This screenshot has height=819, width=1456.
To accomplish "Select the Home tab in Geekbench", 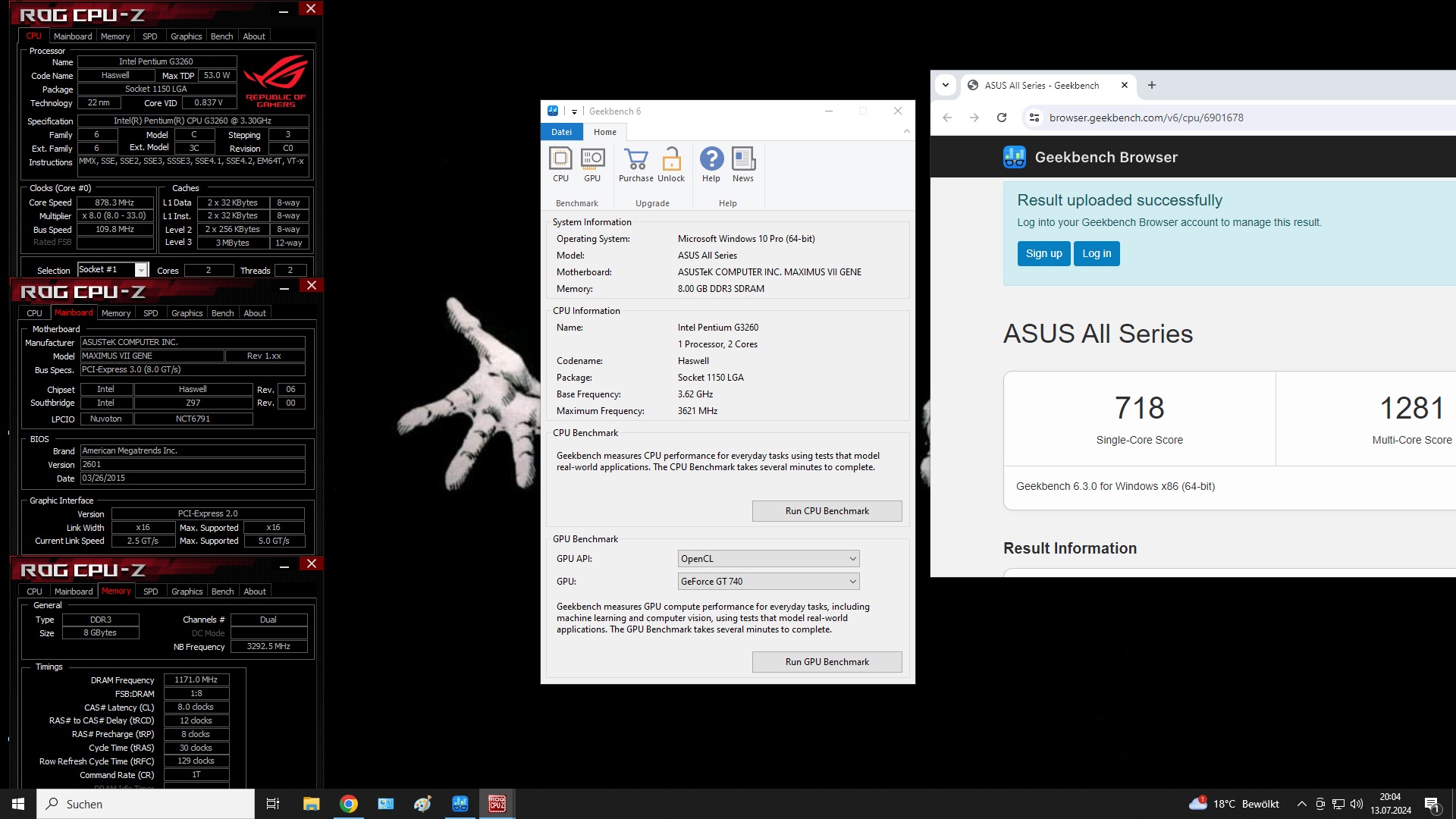I will coord(605,132).
